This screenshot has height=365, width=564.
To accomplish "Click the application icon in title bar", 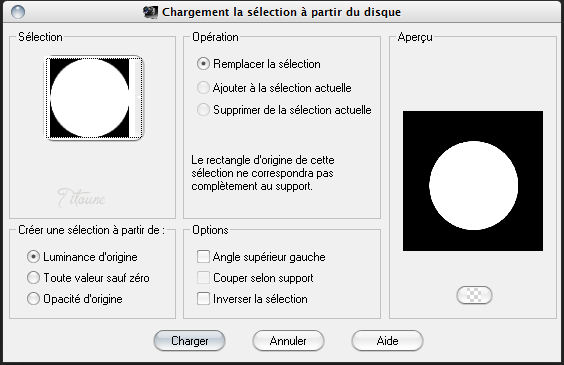I will (x=150, y=12).
